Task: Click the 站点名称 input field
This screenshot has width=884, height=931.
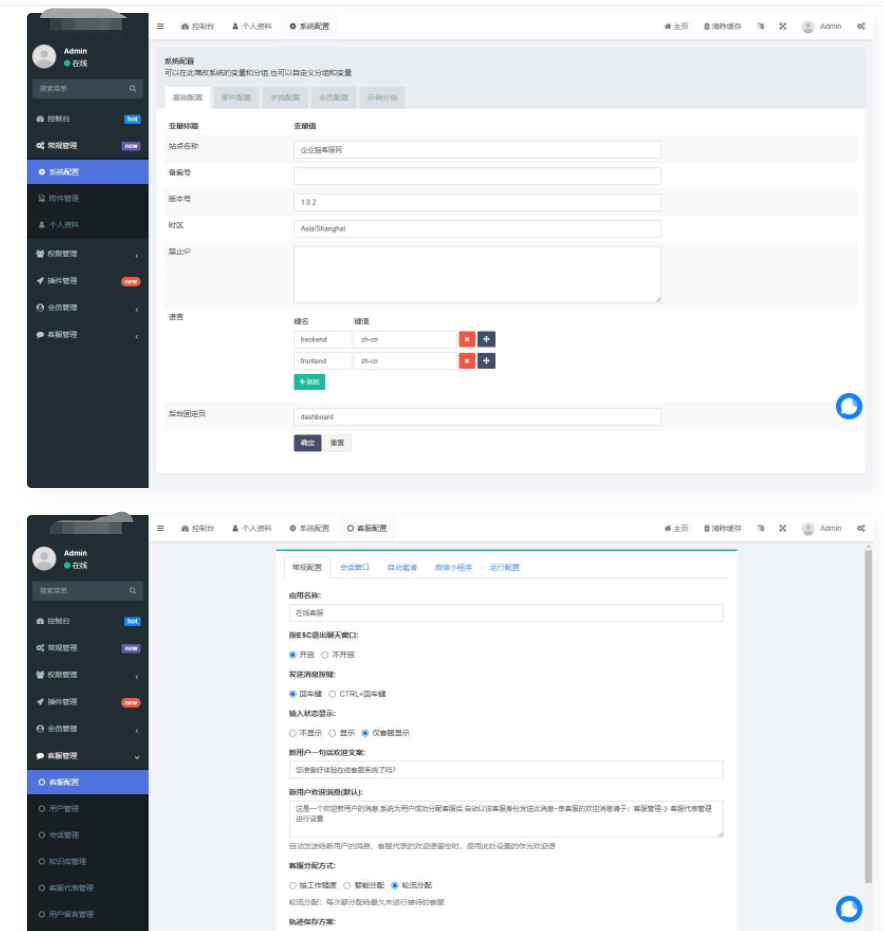Action: pos(477,149)
